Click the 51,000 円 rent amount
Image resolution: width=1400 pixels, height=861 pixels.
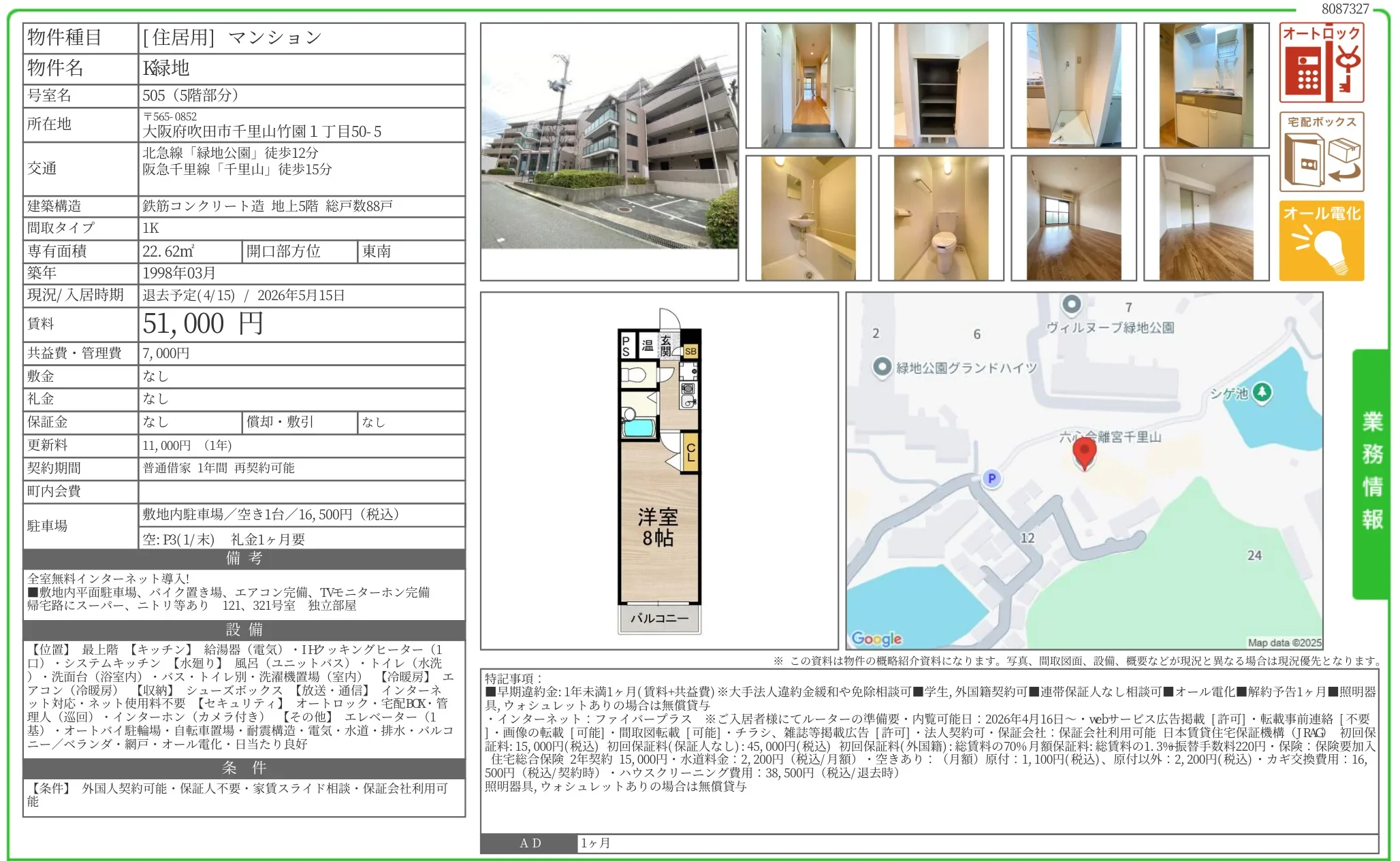click(203, 324)
